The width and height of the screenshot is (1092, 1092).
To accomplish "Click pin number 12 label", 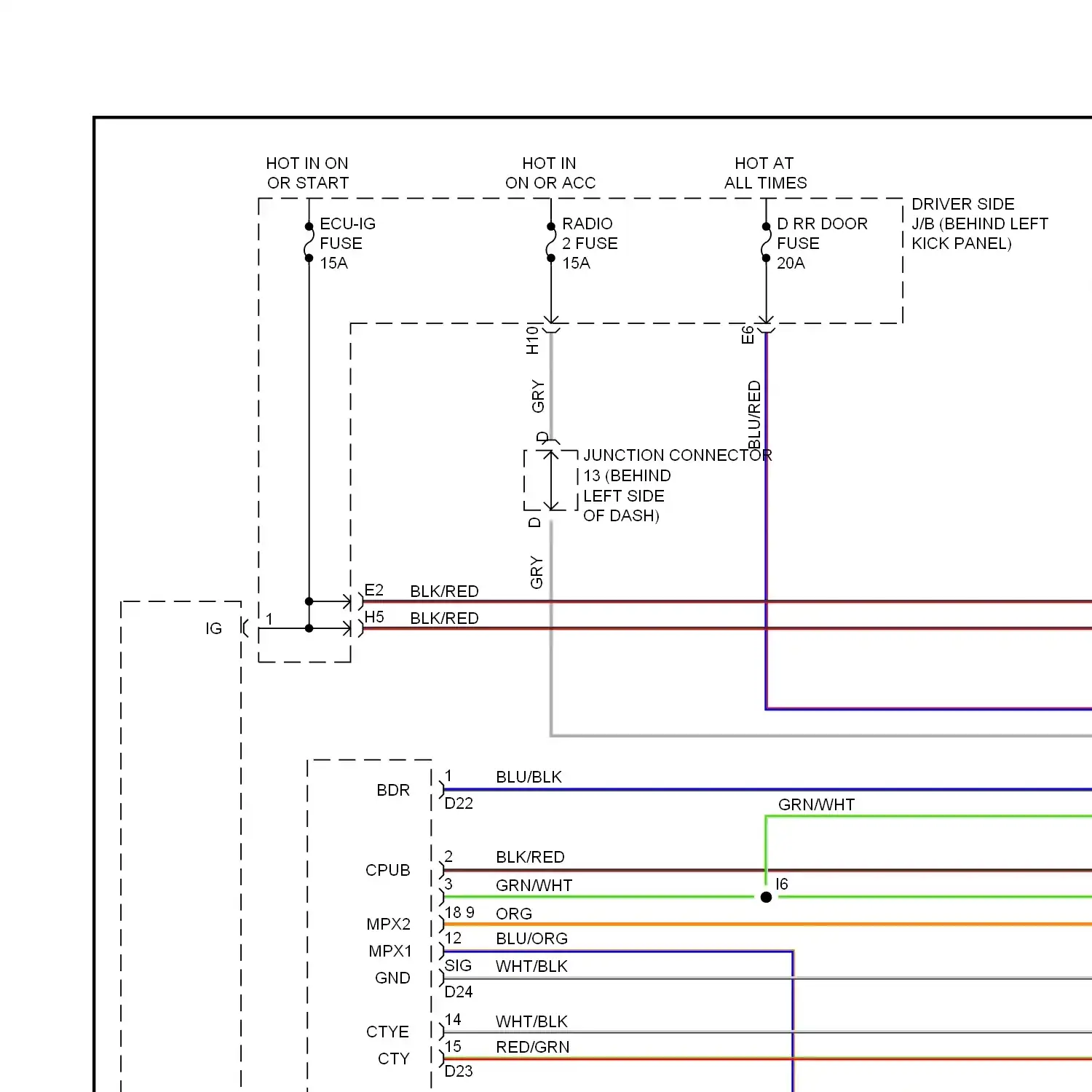I will 453,938.
